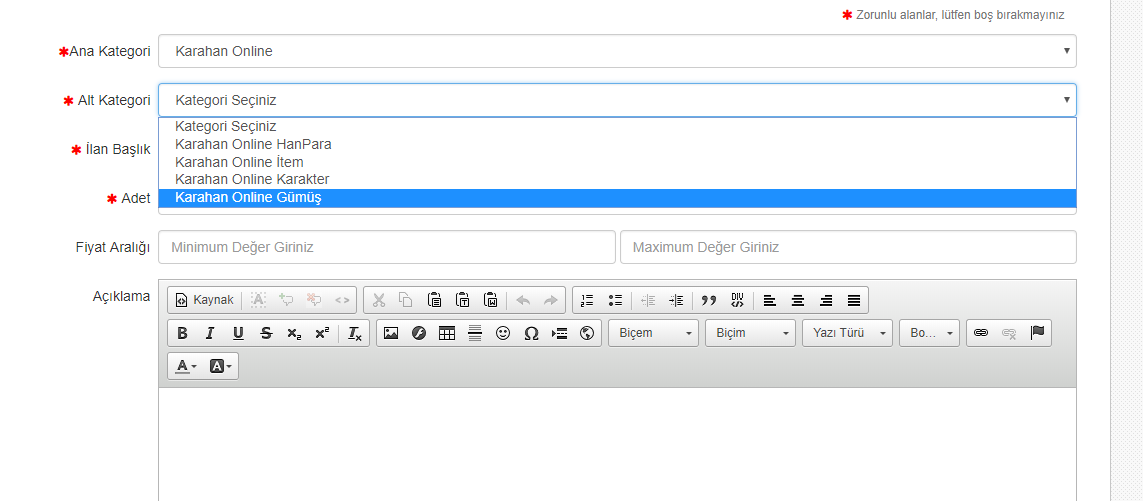1143x501 pixels.
Task: Open the Ana Kategori dropdown
Action: coord(617,51)
